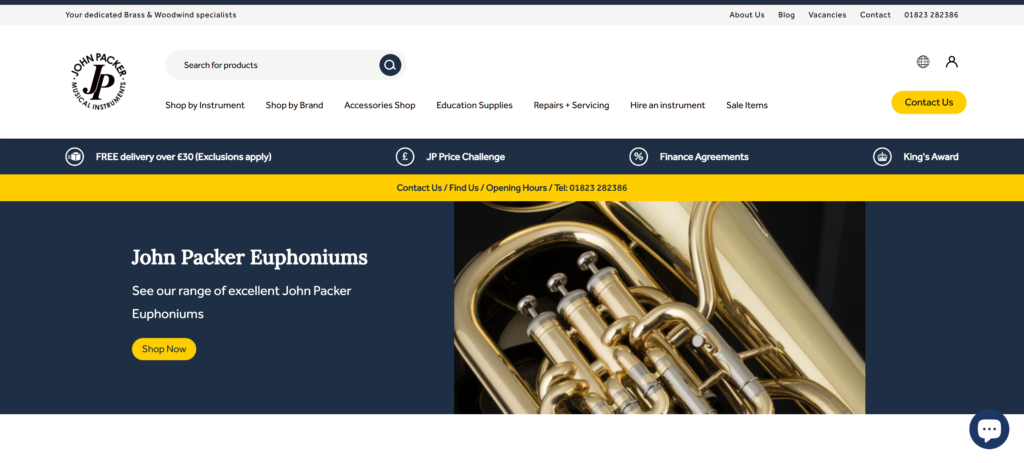The height and width of the screenshot is (463, 1024).
Task: Expand the Shop by Brand menu
Action: click(x=294, y=105)
